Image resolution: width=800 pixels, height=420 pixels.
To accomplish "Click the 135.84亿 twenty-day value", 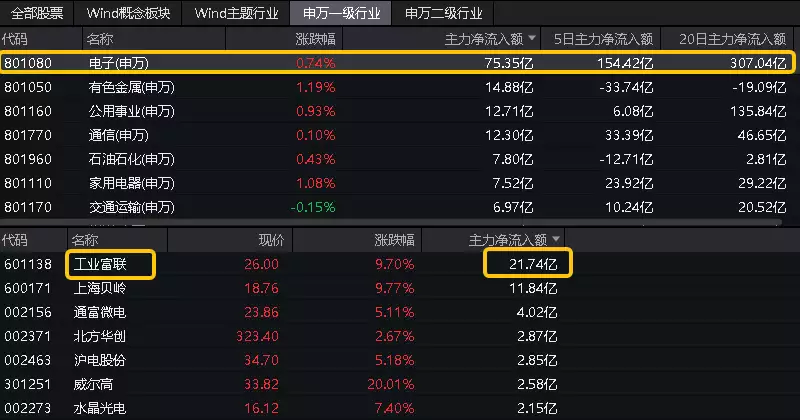I will point(758,111).
